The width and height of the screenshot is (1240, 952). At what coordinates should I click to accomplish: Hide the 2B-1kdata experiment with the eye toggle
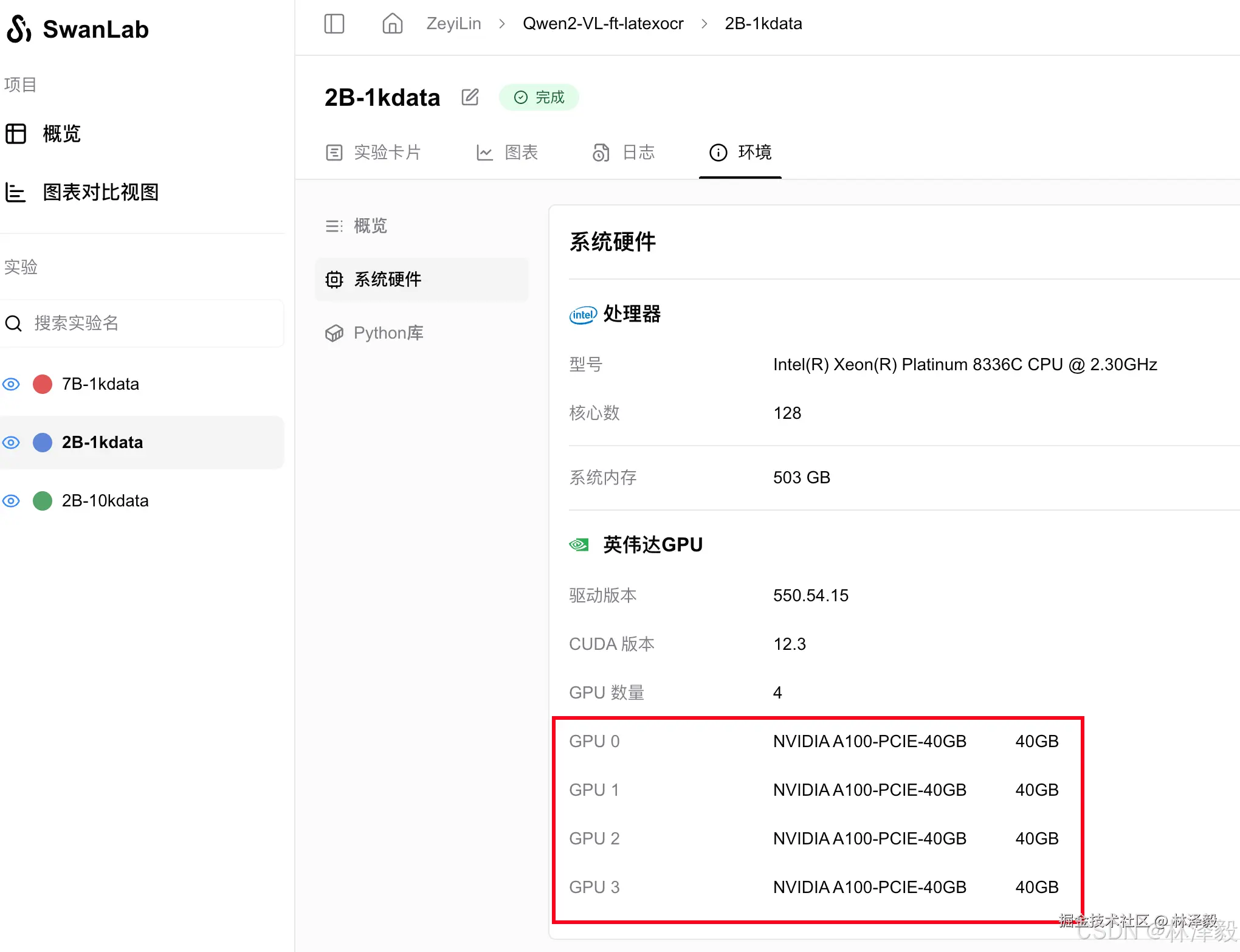coord(11,442)
